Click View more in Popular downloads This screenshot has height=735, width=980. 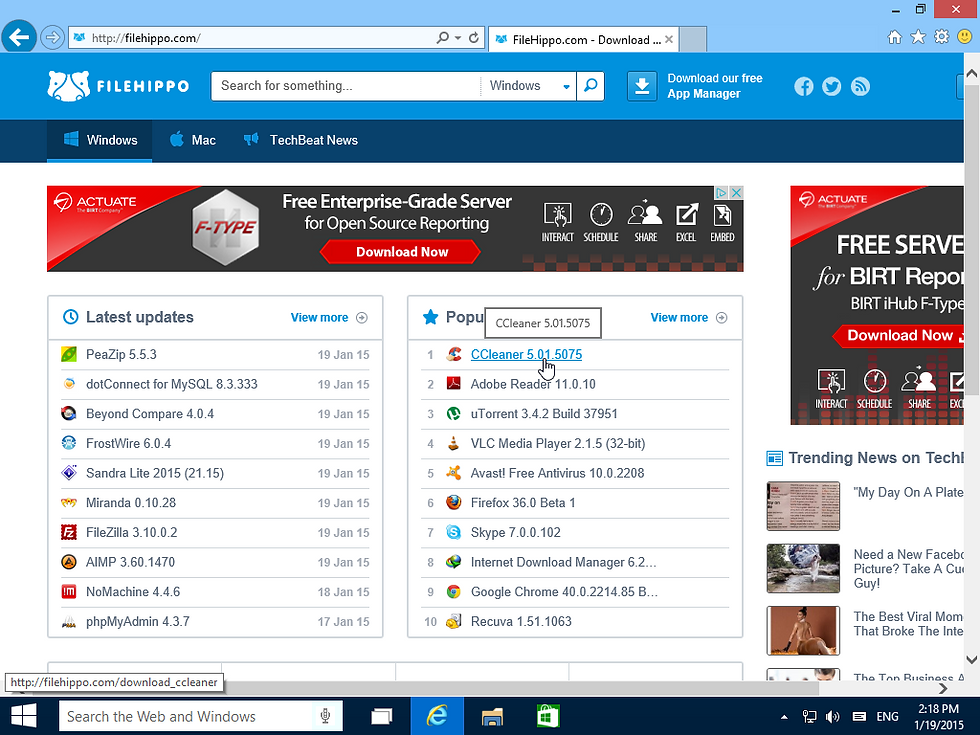pyautogui.click(x=689, y=318)
